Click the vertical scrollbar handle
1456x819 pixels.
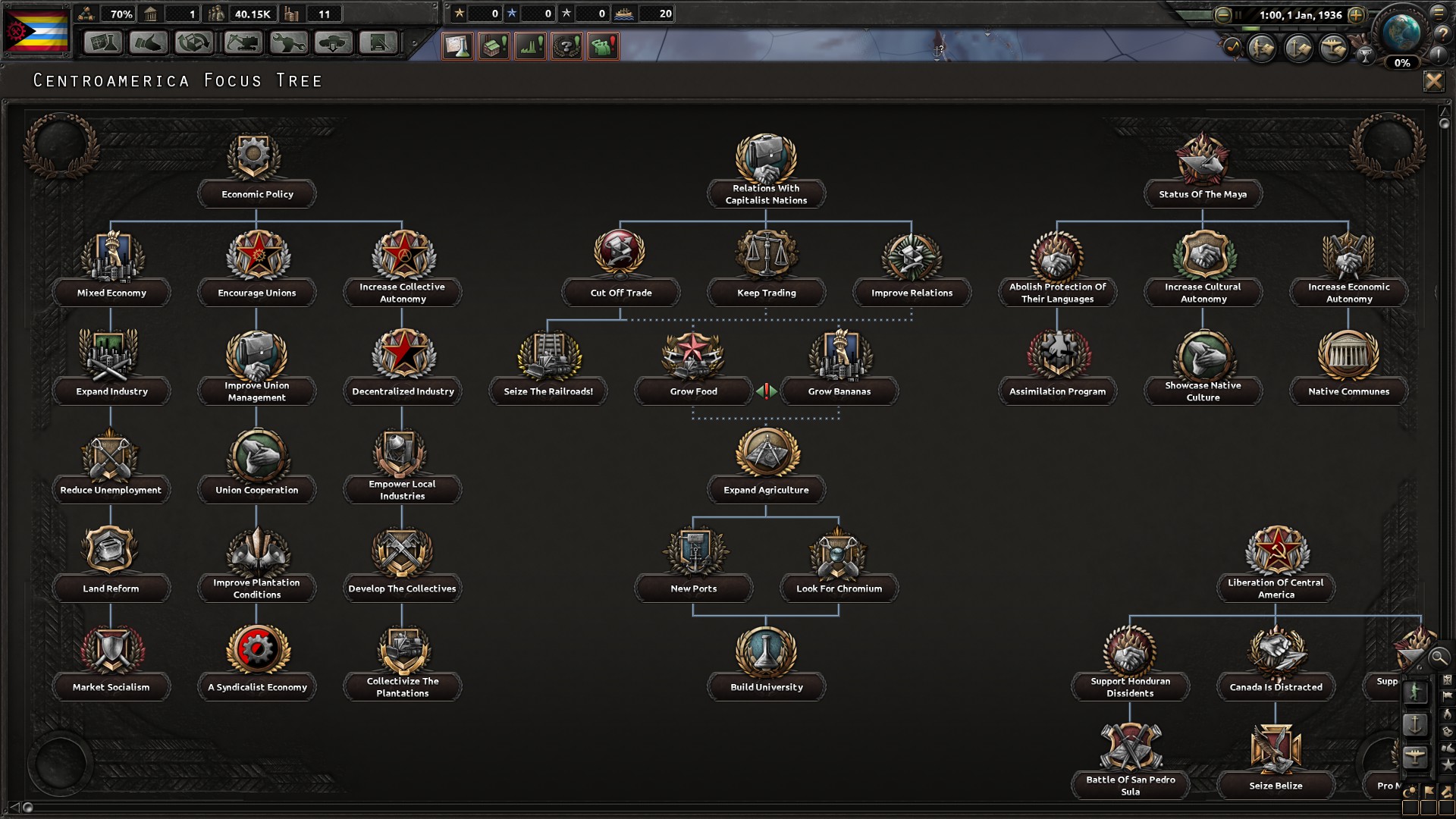click(x=1445, y=123)
